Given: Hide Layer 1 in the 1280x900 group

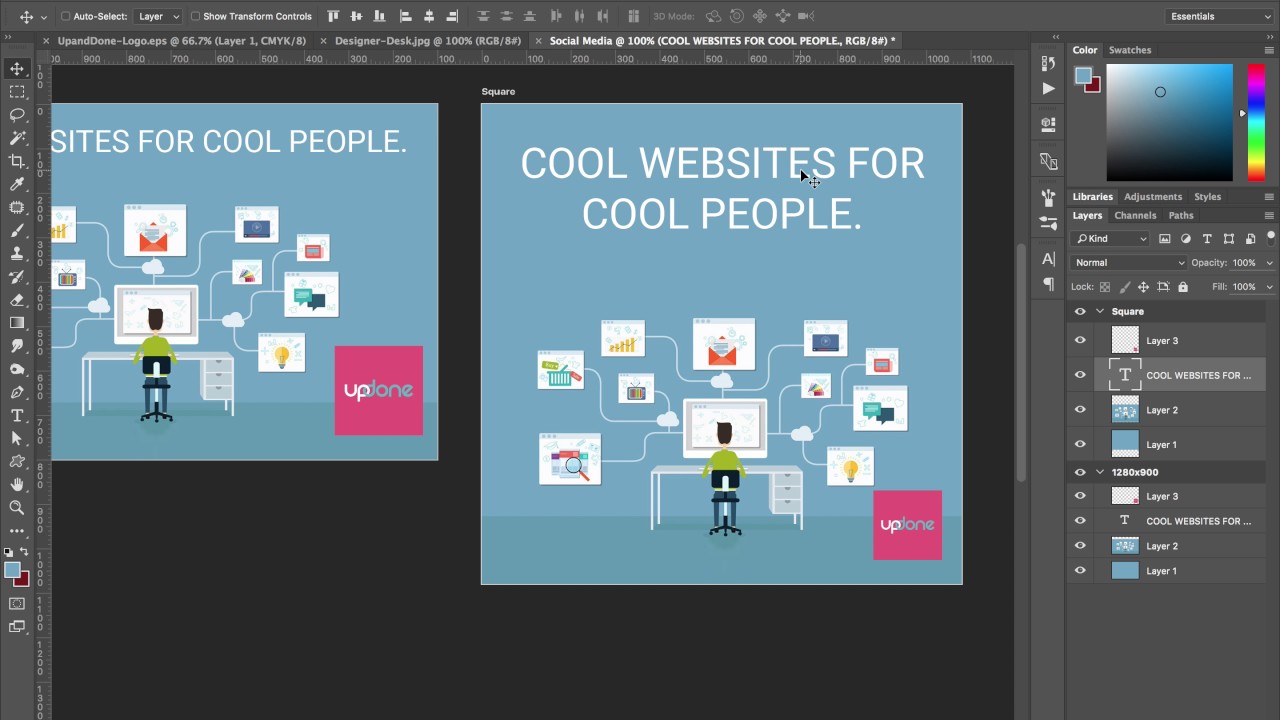Looking at the screenshot, I should [x=1080, y=571].
